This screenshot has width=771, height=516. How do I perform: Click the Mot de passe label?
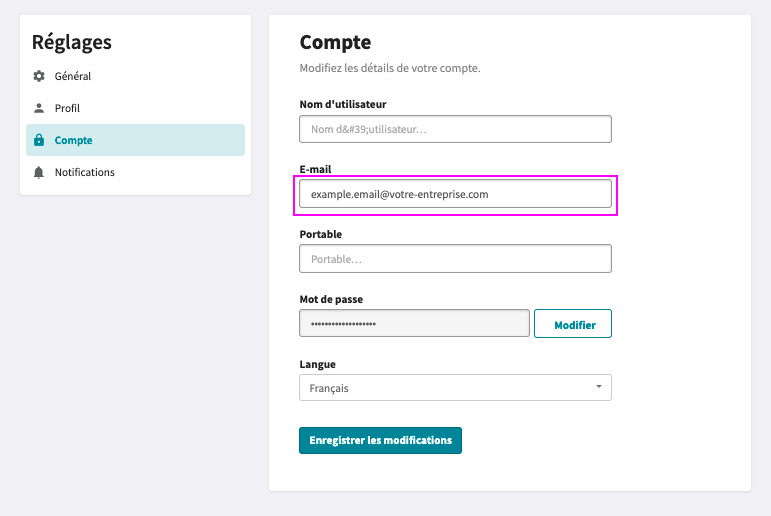[x=331, y=299]
